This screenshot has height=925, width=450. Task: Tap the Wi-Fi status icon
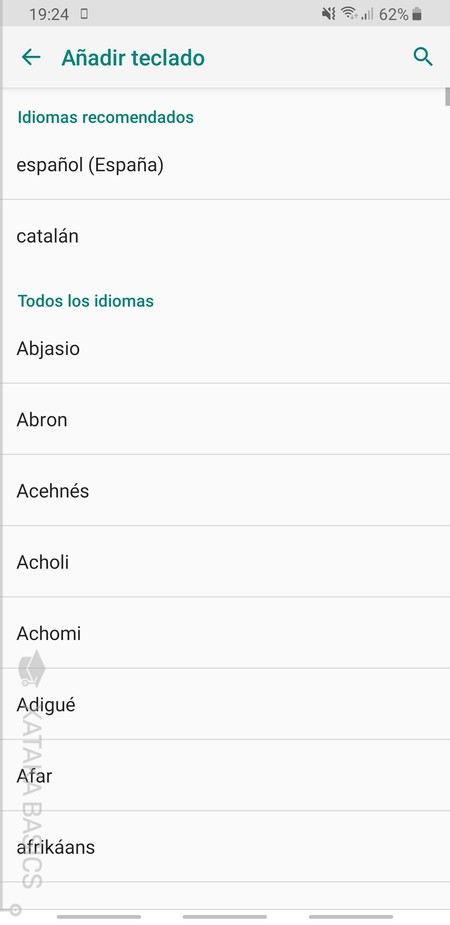click(350, 14)
